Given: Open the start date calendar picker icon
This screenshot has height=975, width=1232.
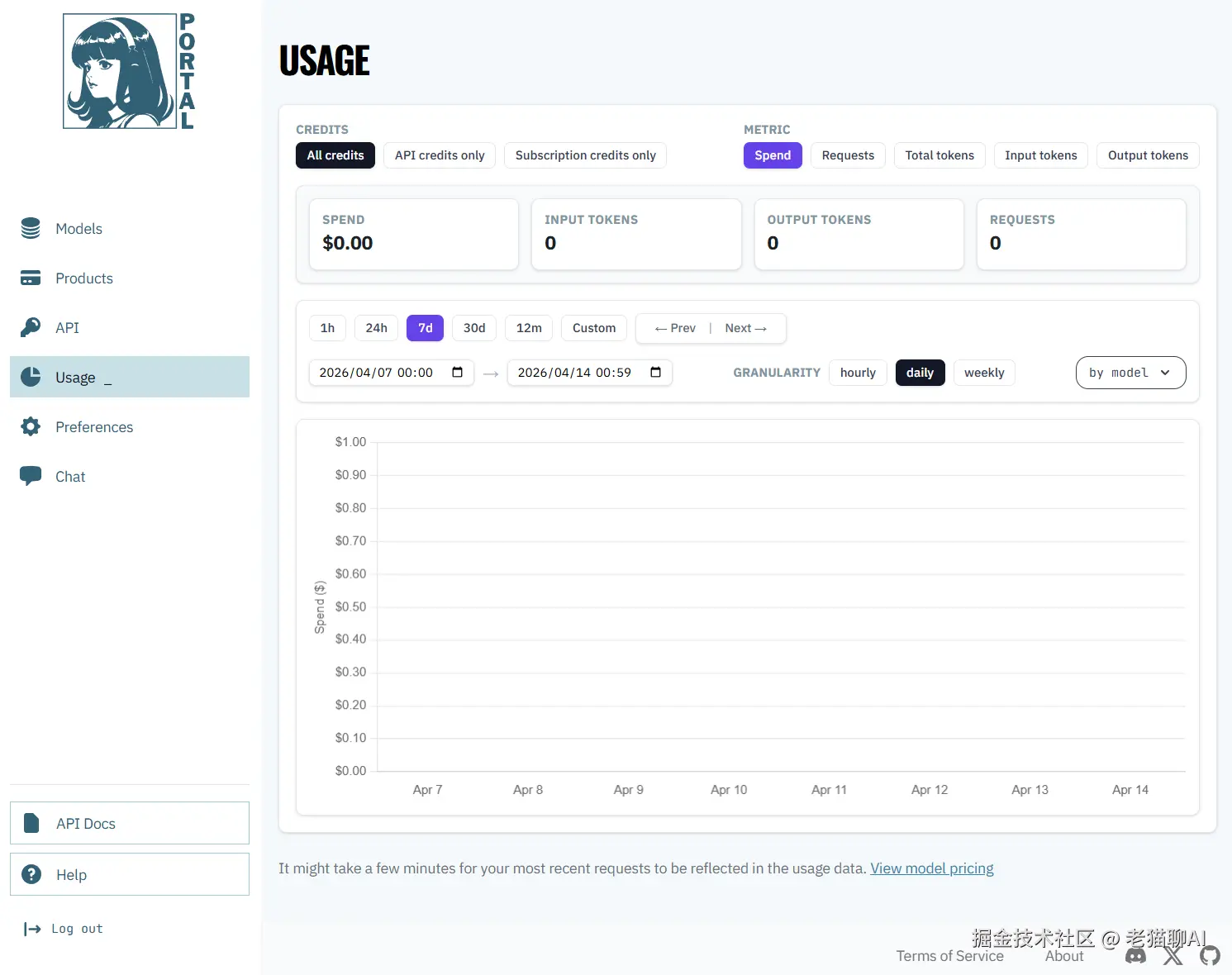Looking at the screenshot, I should (x=457, y=373).
